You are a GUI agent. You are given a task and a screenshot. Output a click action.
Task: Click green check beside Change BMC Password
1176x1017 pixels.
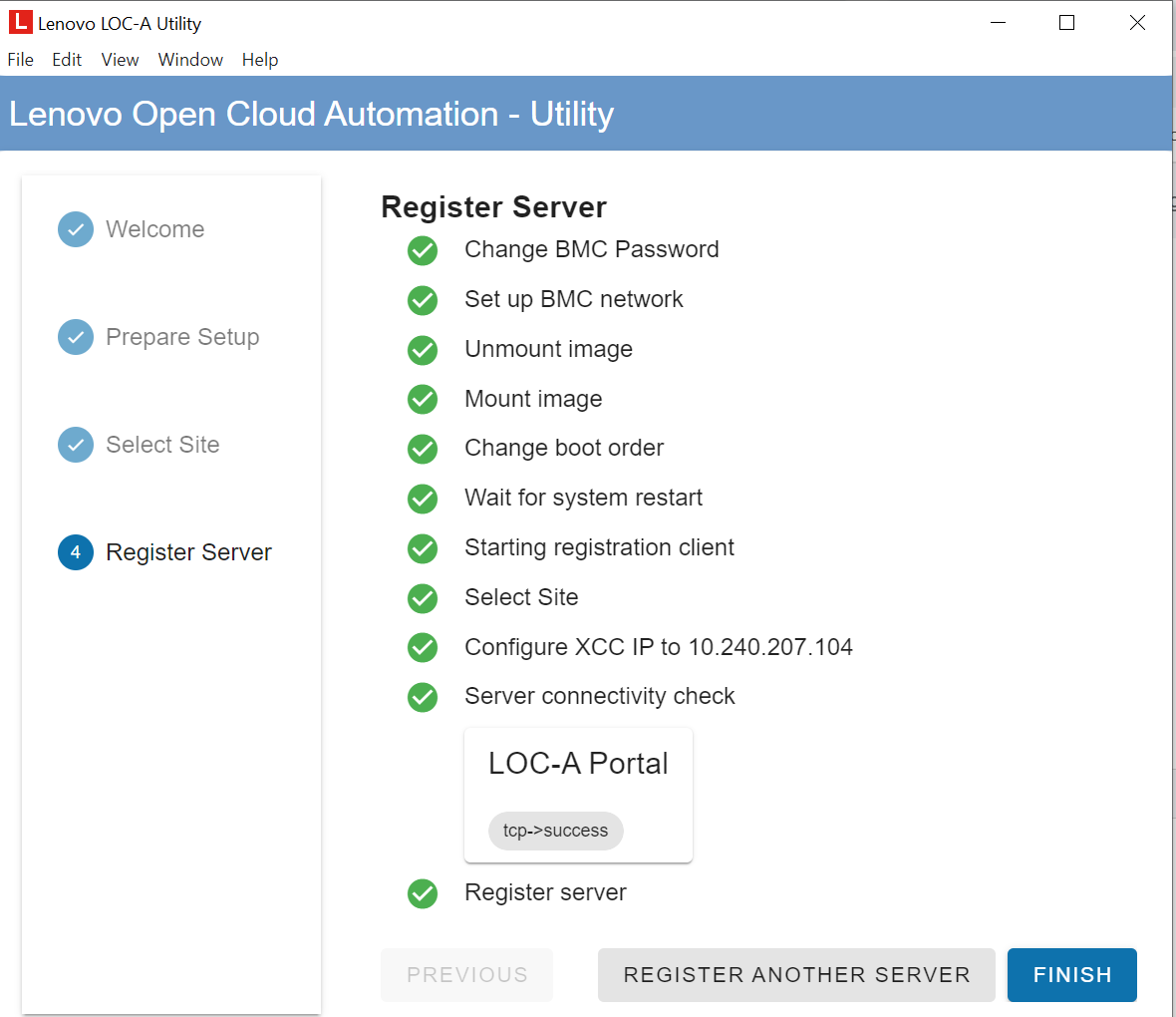(x=423, y=250)
